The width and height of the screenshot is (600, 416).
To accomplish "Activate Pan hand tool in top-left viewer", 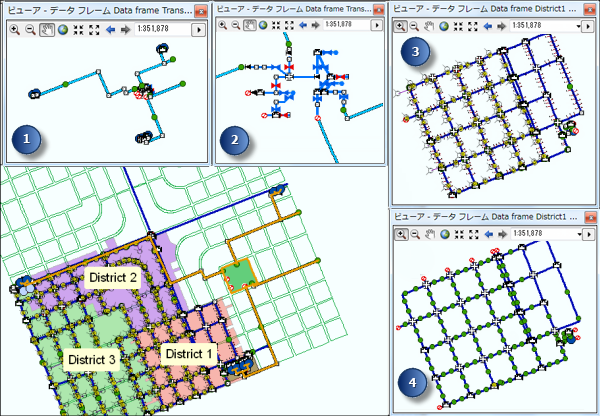I will click(47, 29).
